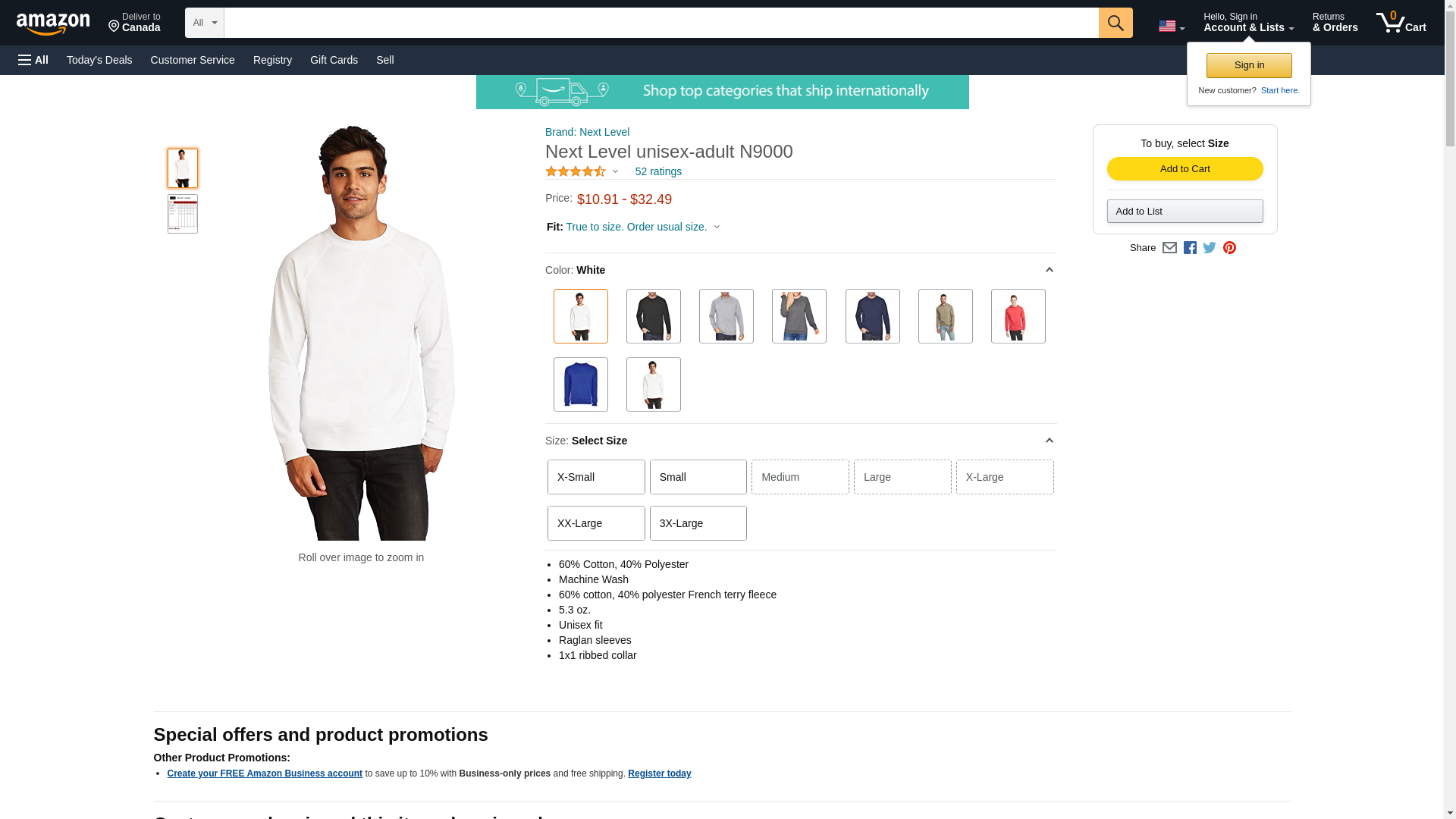Open the country flag language selector
The height and width of the screenshot is (819, 1456).
1171,27
